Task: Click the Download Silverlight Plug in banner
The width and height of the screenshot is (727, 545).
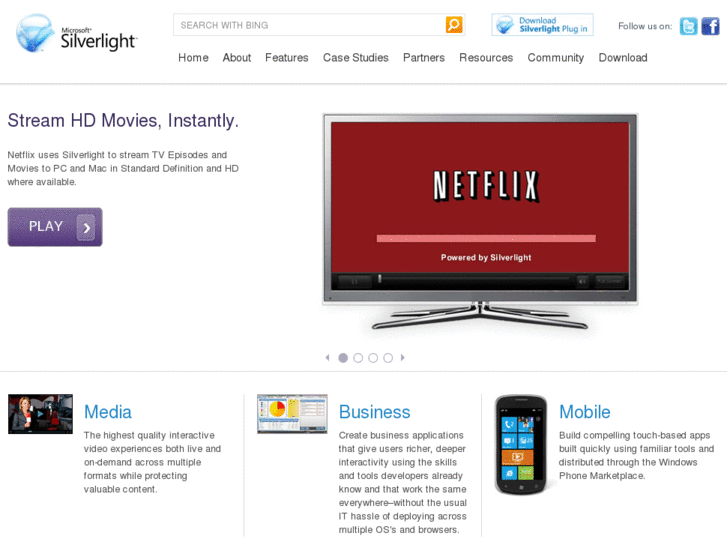Action: coord(542,25)
